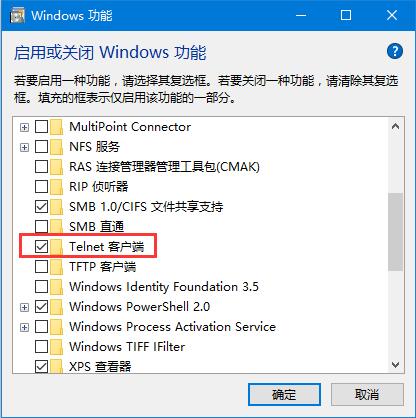Expand Windows Process Activation Service node

pos(24,327)
